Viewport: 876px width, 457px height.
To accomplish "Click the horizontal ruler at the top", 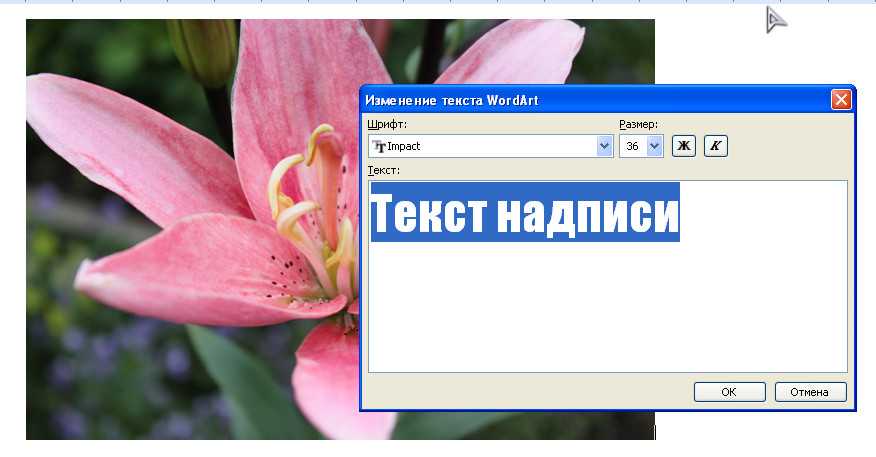I will (x=400, y=2).
